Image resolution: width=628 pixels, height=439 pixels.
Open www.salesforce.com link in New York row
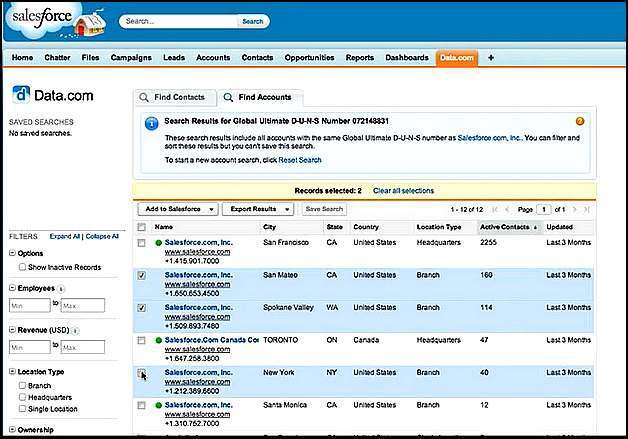(197, 382)
